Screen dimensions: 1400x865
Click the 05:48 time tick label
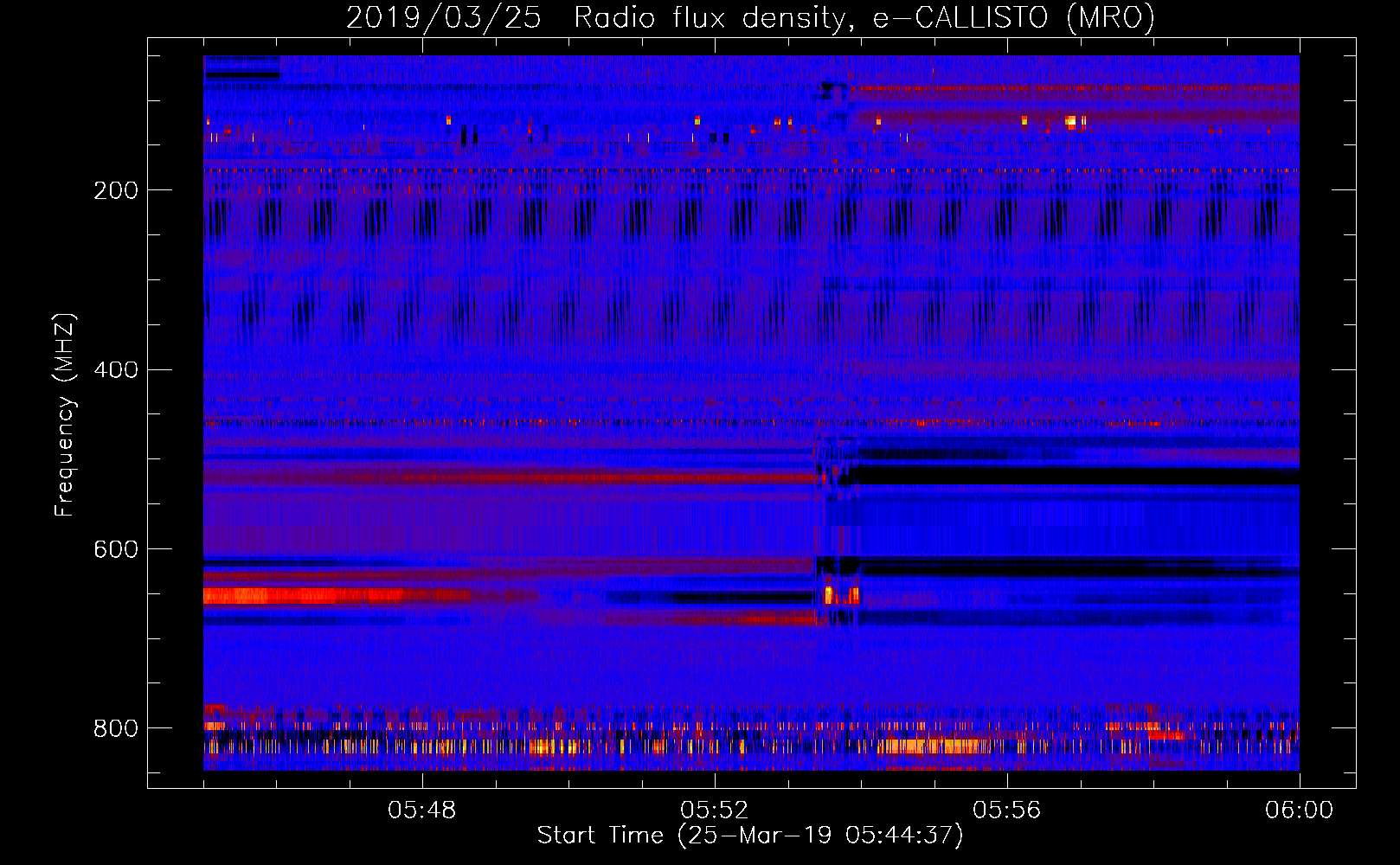click(422, 811)
